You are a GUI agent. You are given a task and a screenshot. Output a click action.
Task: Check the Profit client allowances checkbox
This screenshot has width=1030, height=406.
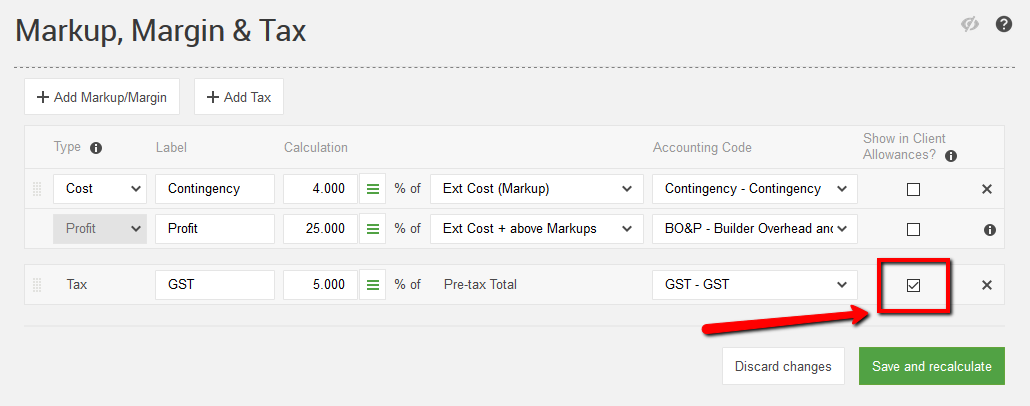click(x=913, y=229)
